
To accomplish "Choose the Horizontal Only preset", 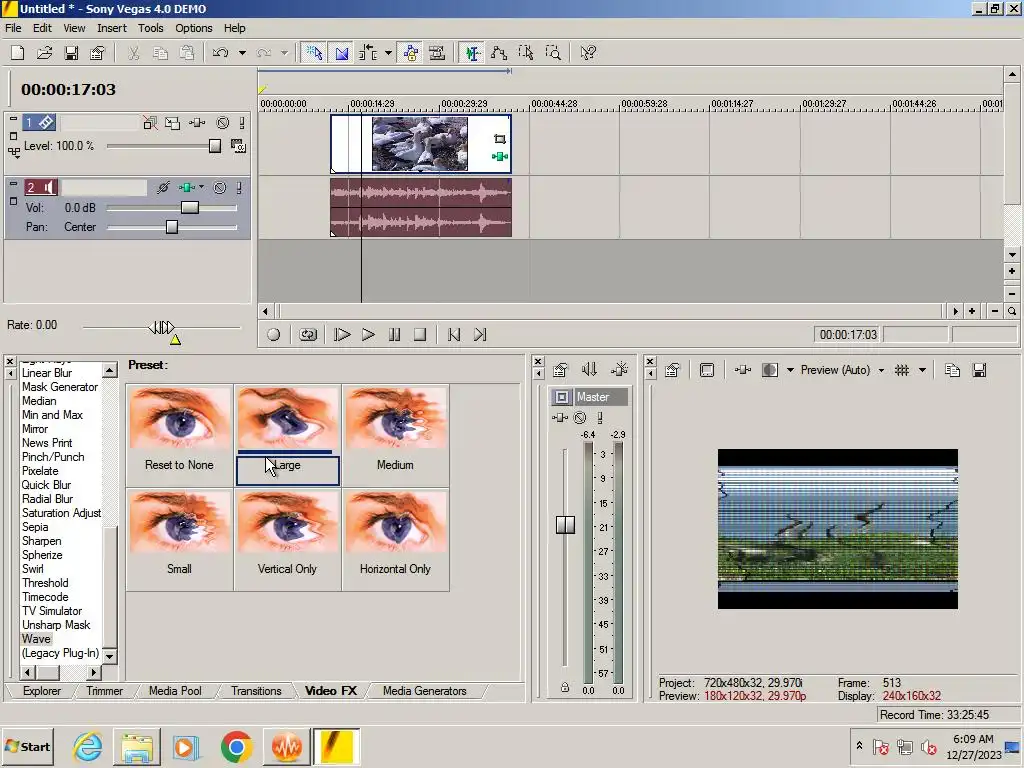I will 395,539.
